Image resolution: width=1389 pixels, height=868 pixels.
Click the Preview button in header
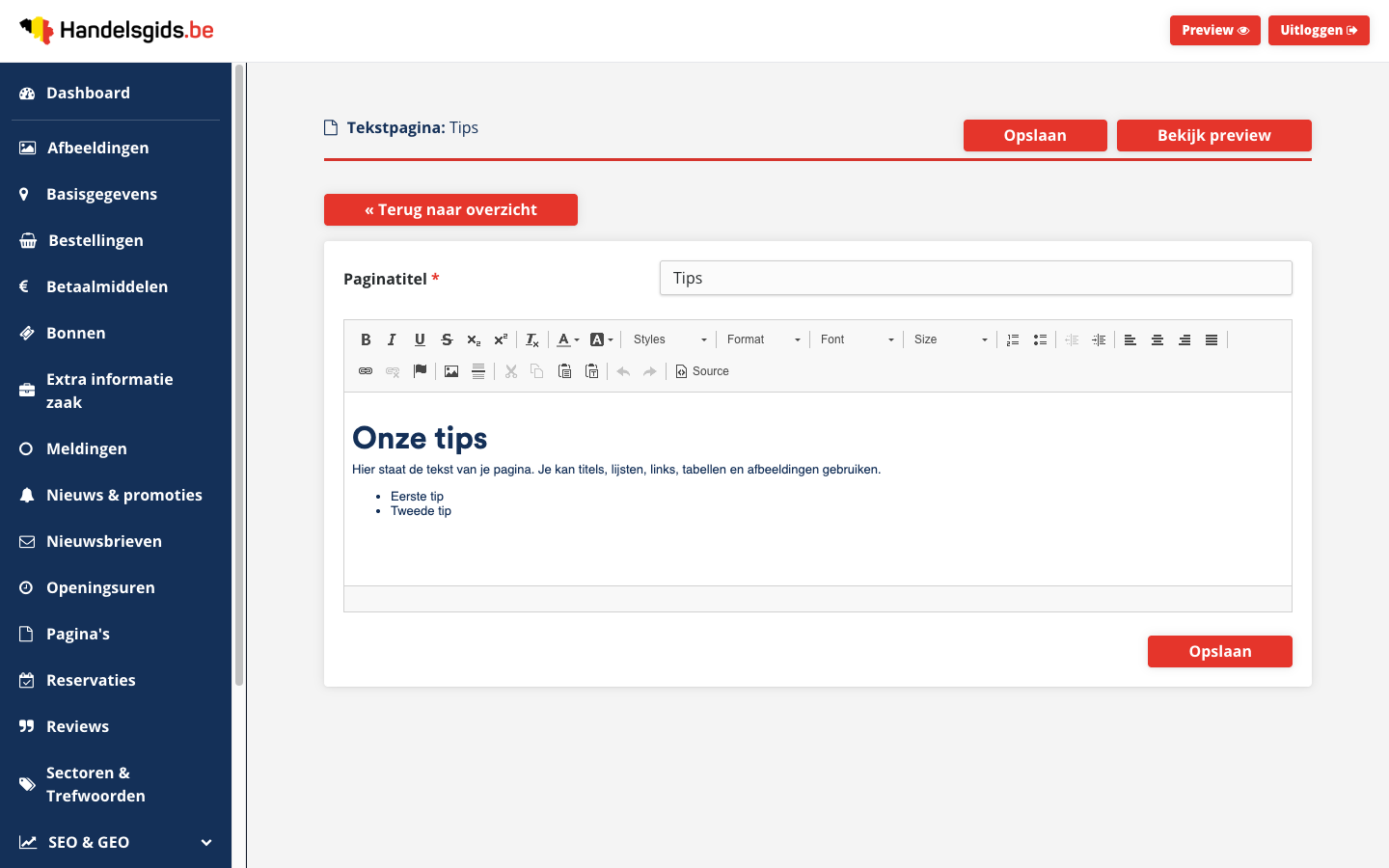click(x=1215, y=30)
